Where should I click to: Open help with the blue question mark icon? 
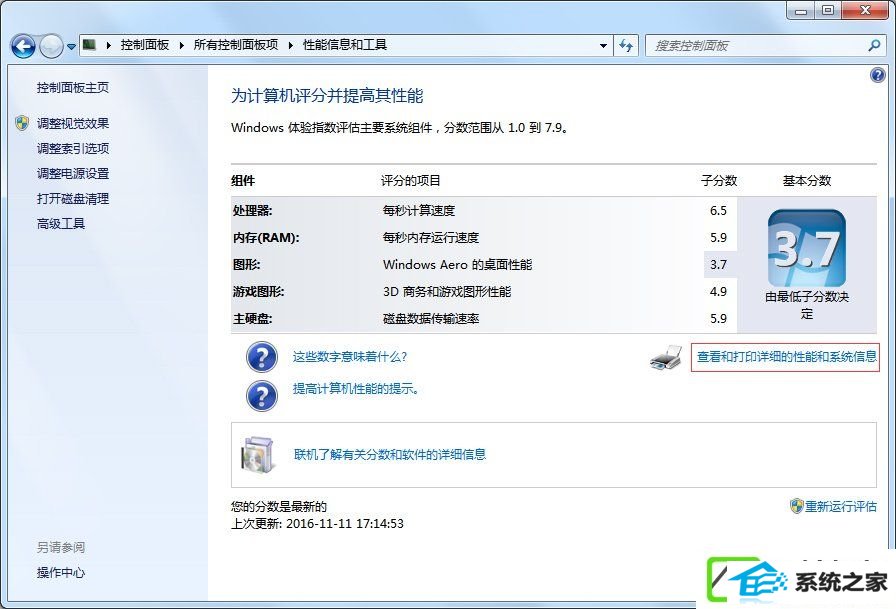tap(877, 75)
